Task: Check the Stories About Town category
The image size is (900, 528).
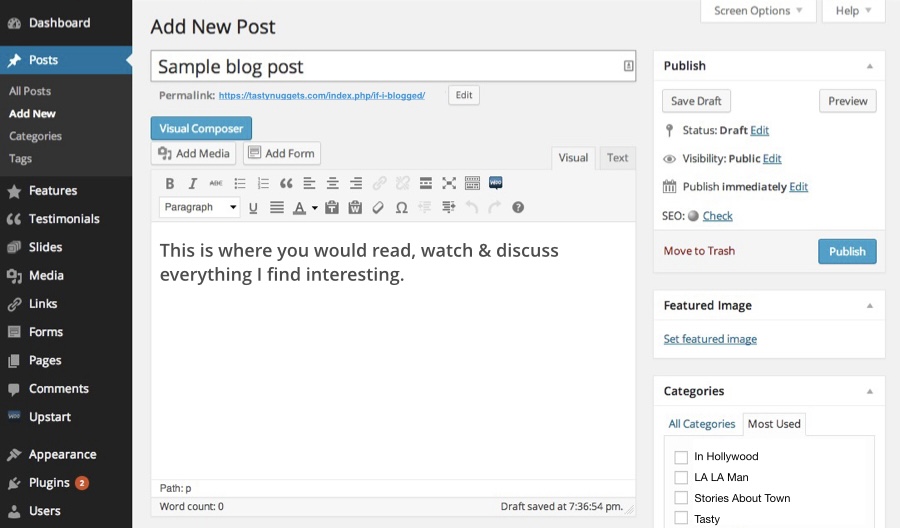Action: 681,498
